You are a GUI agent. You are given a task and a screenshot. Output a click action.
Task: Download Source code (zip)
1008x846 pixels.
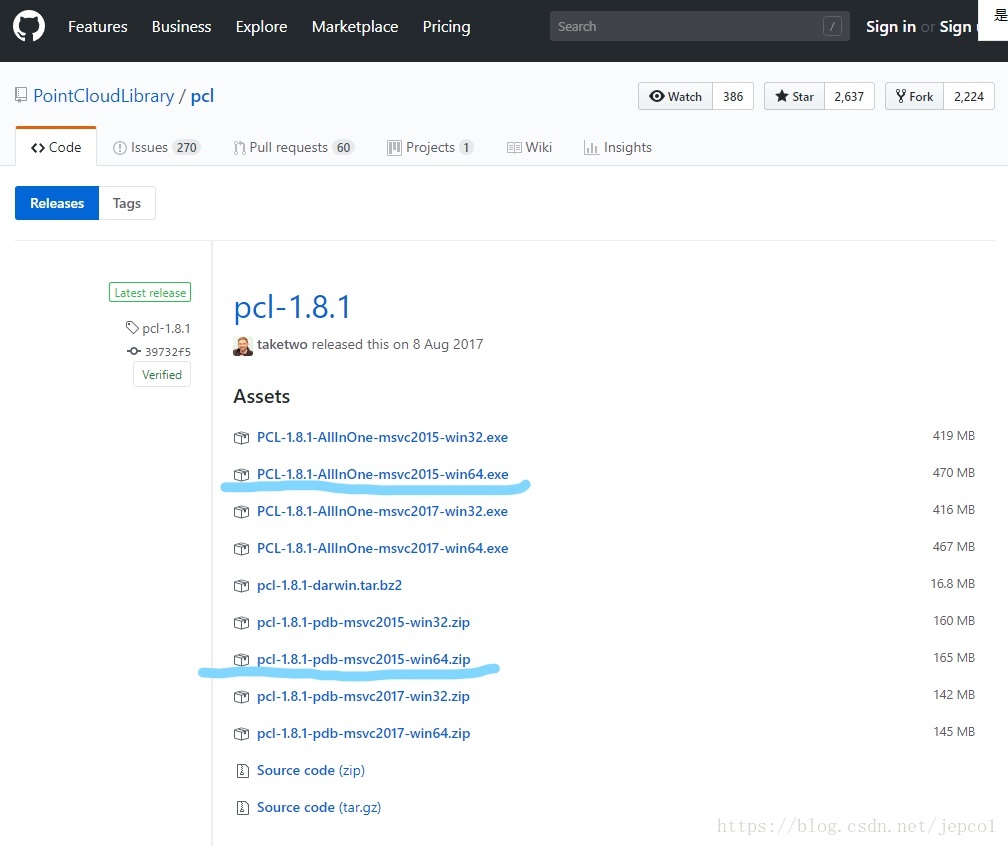click(x=311, y=771)
